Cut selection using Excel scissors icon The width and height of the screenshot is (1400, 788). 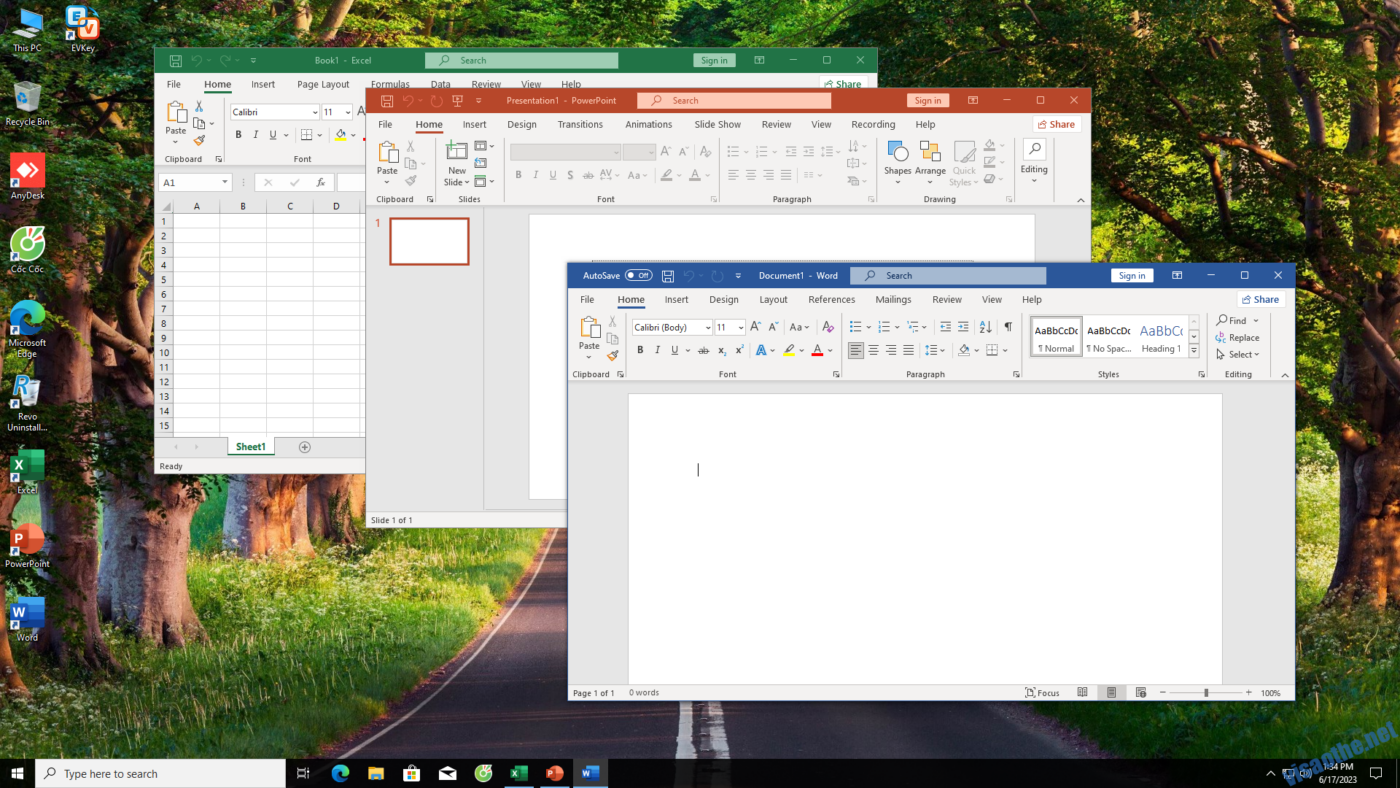[199, 106]
